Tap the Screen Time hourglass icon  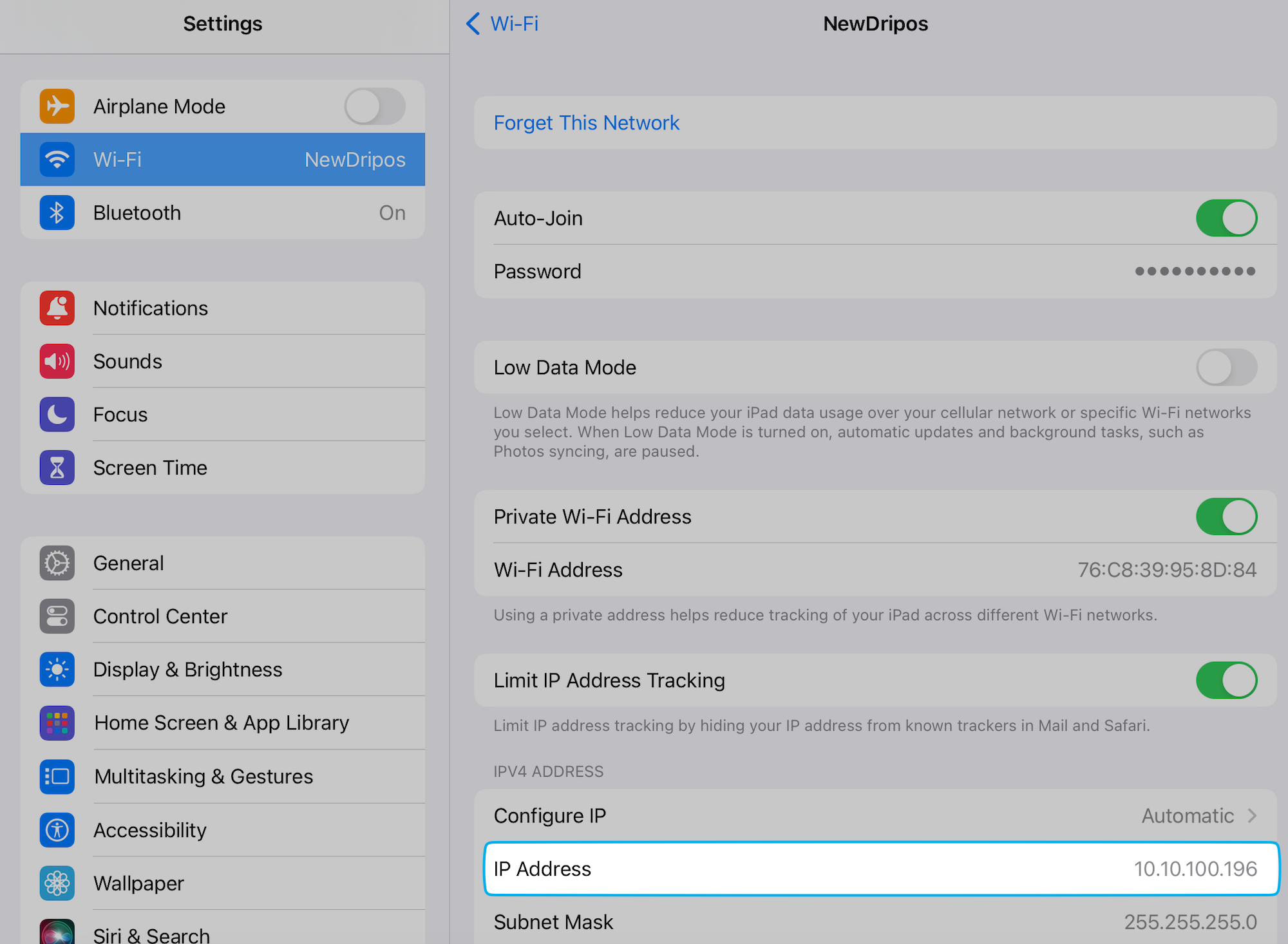coord(57,467)
